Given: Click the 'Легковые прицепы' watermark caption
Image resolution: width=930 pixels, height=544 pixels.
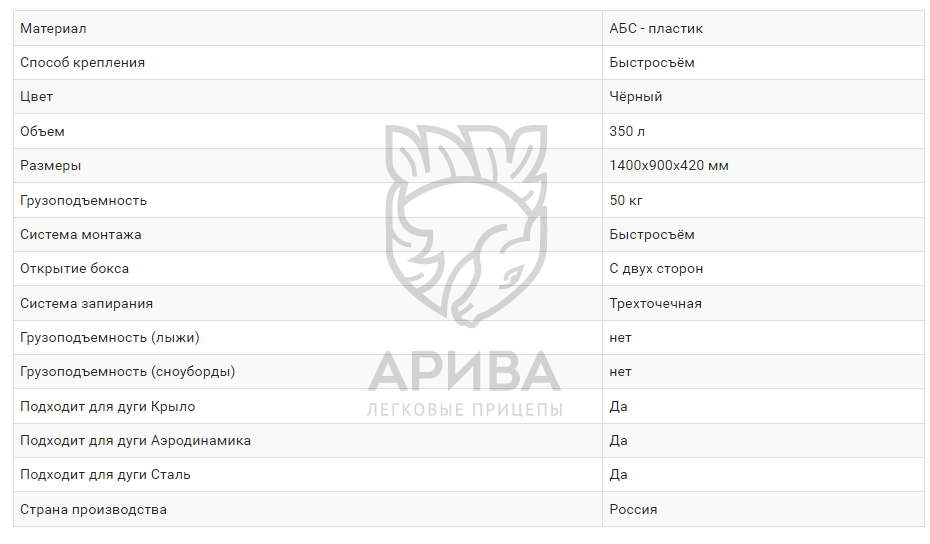Looking at the screenshot, I should pyautogui.click(x=465, y=410).
